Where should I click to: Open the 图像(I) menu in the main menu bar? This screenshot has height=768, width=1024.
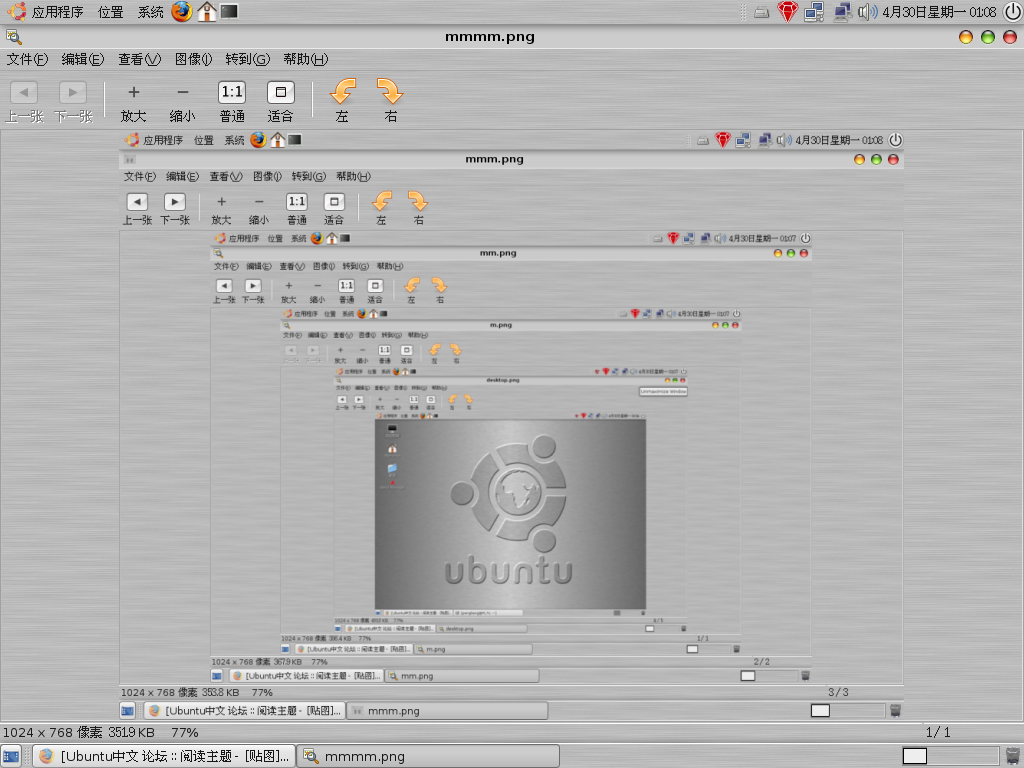[193, 59]
